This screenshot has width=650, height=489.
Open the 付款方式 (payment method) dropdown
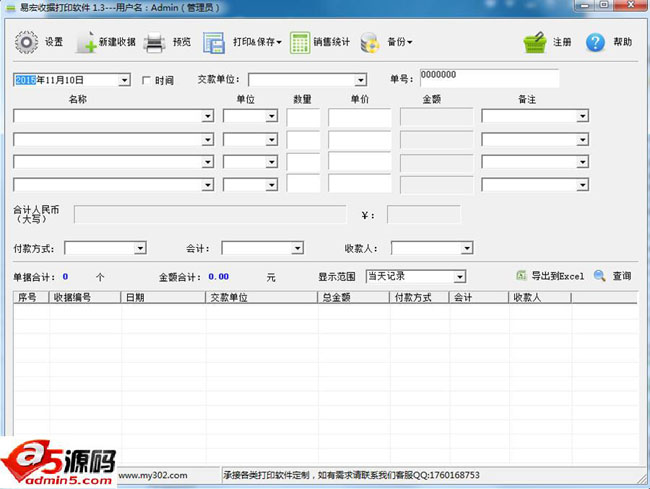tap(140, 248)
